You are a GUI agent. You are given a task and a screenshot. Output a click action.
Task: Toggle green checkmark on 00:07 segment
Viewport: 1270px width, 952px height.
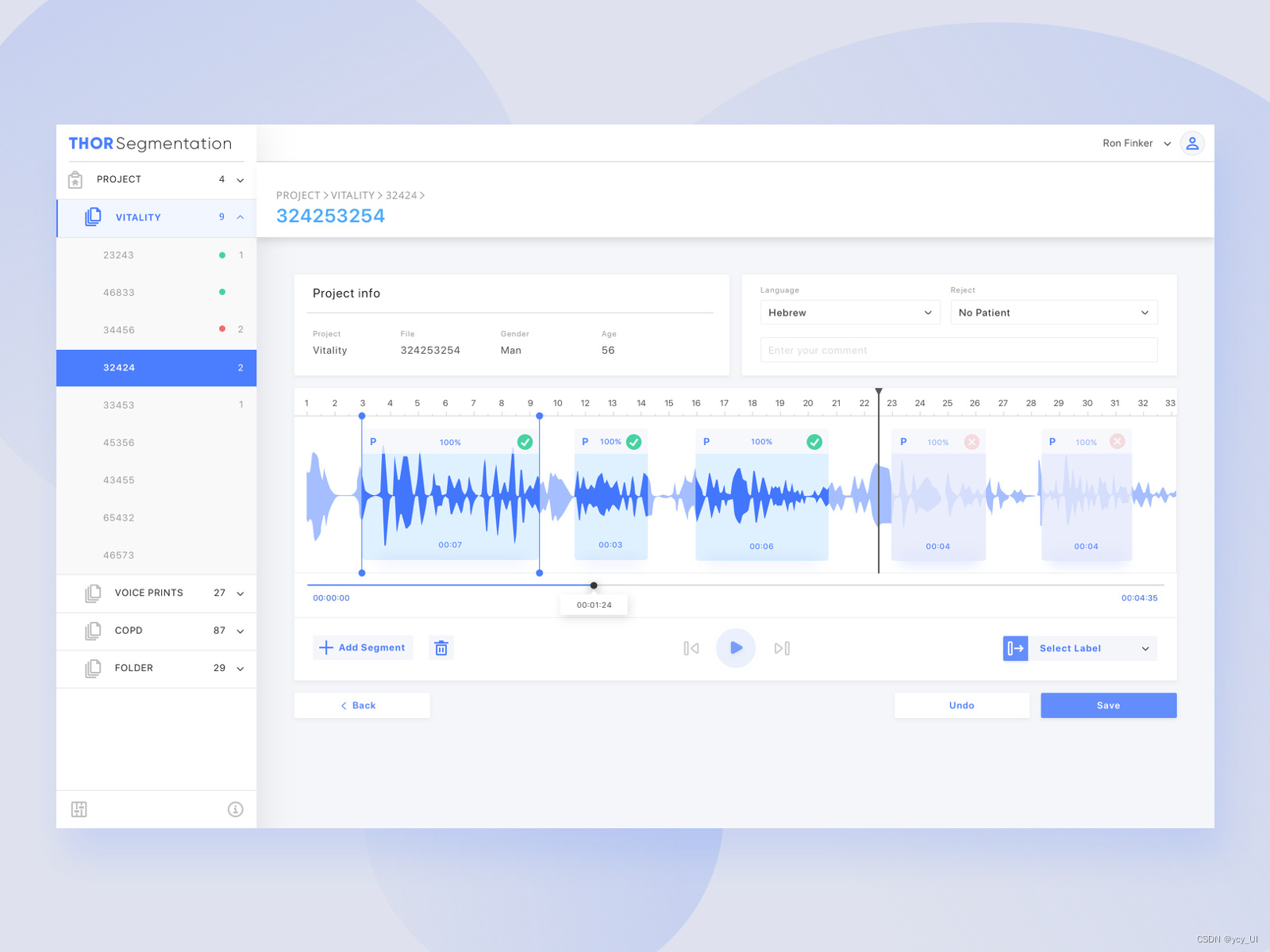[525, 442]
